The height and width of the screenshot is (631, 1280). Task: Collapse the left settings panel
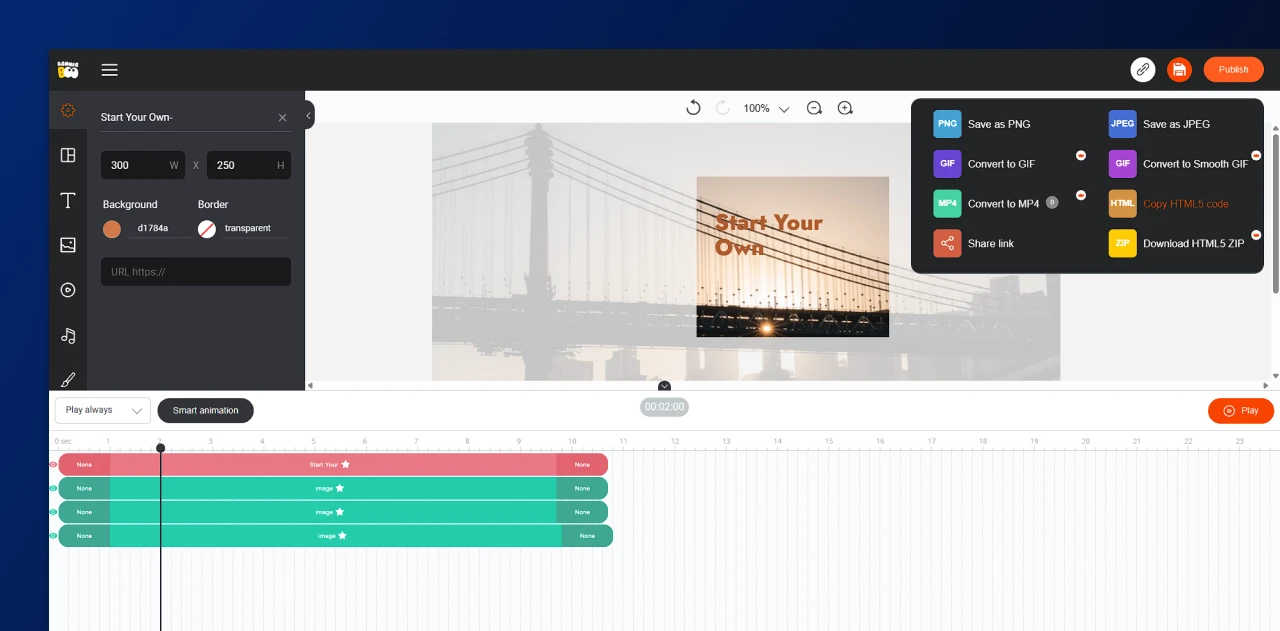click(309, 116)
